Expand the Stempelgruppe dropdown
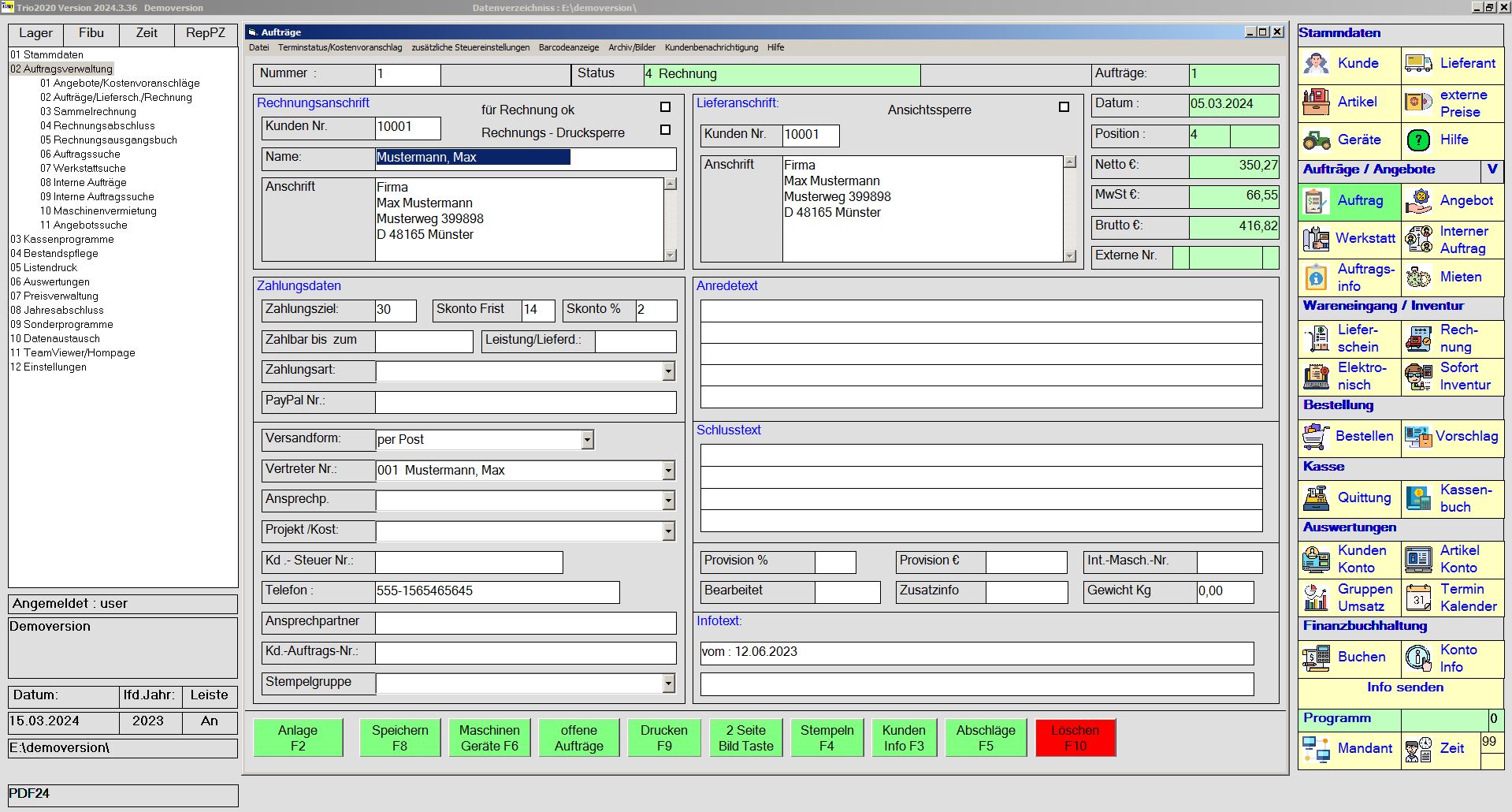Screen dimensions: 1512x812 point(668,683)
